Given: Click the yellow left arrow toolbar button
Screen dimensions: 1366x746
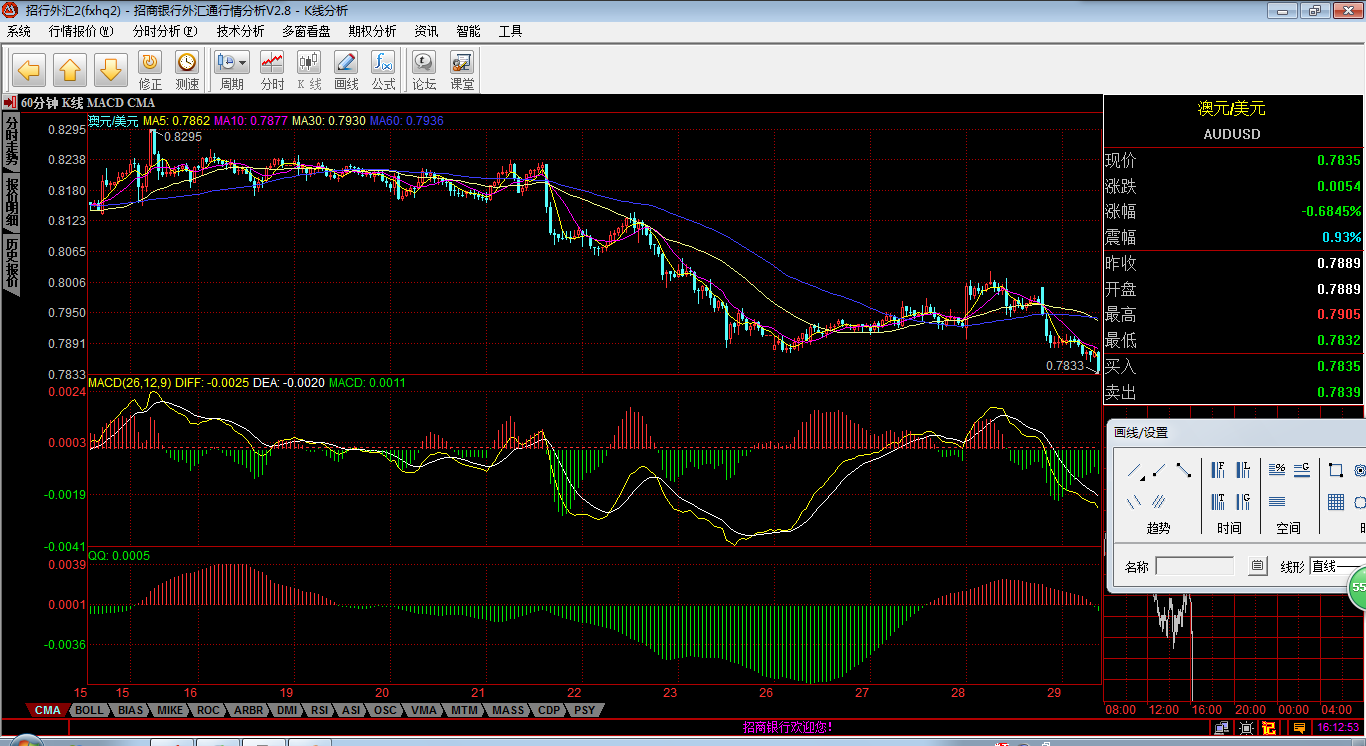Looking at the screenshot, I should [x=29, y=70].
